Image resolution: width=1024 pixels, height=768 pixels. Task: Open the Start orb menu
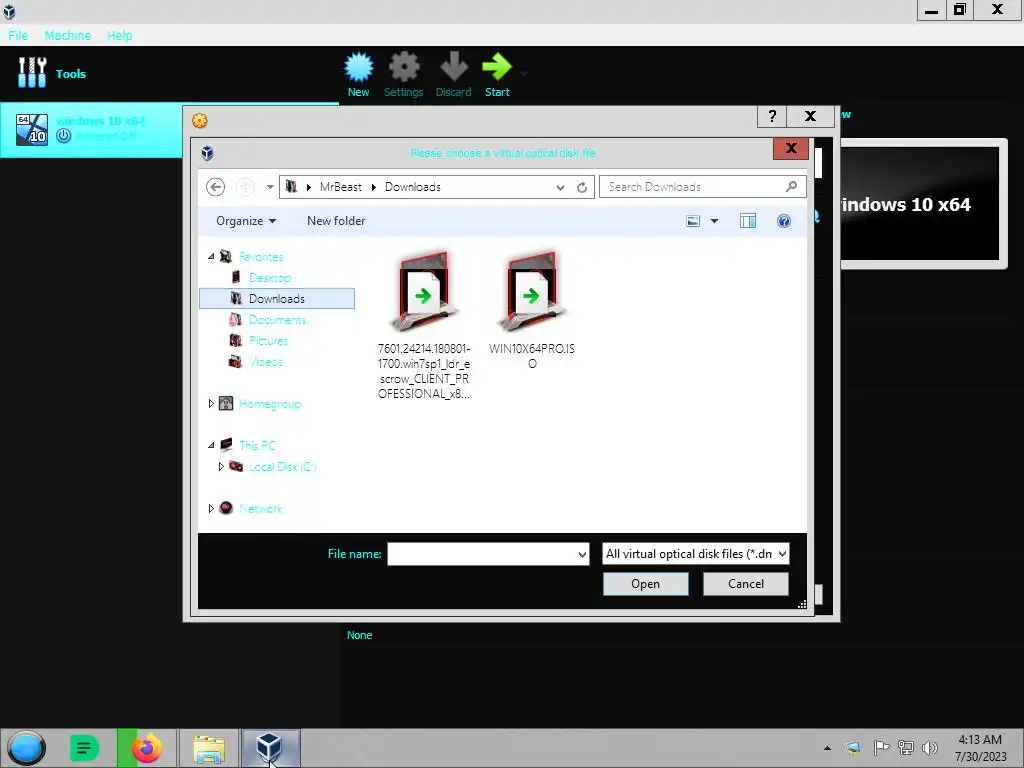click(27, 748)
